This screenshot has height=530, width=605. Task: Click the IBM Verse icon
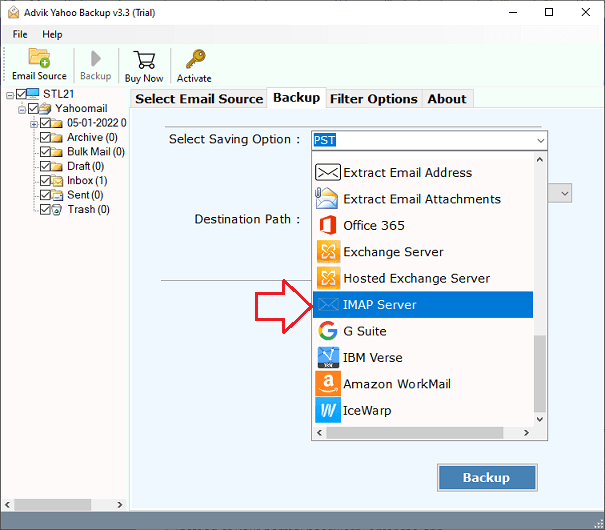328,358
